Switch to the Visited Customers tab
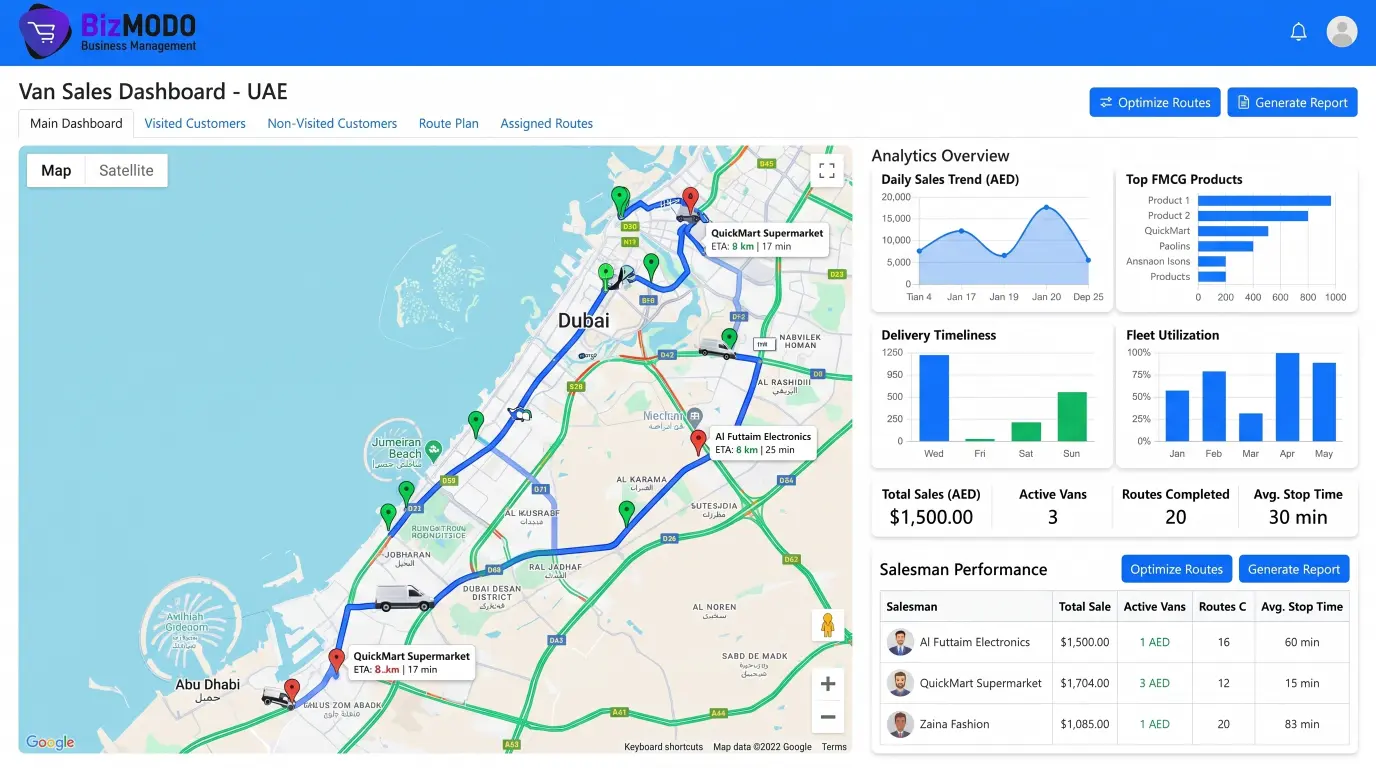The height and width of the screenshot is (768, 1376). [195, 123]
